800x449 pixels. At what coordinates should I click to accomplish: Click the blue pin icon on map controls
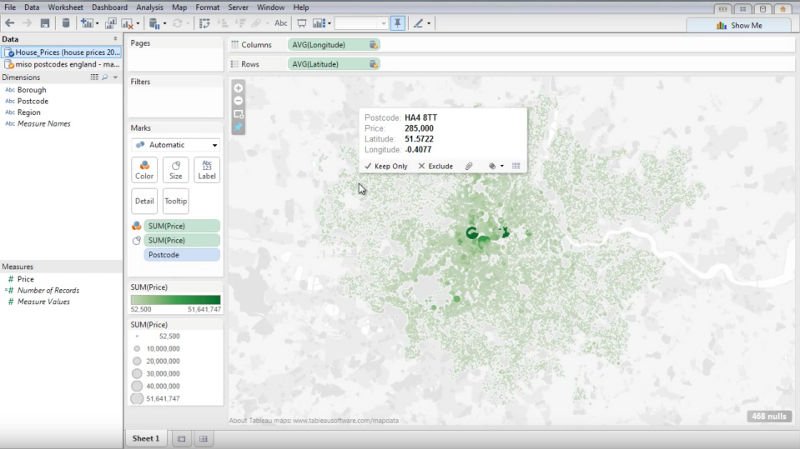coord(238,127)
